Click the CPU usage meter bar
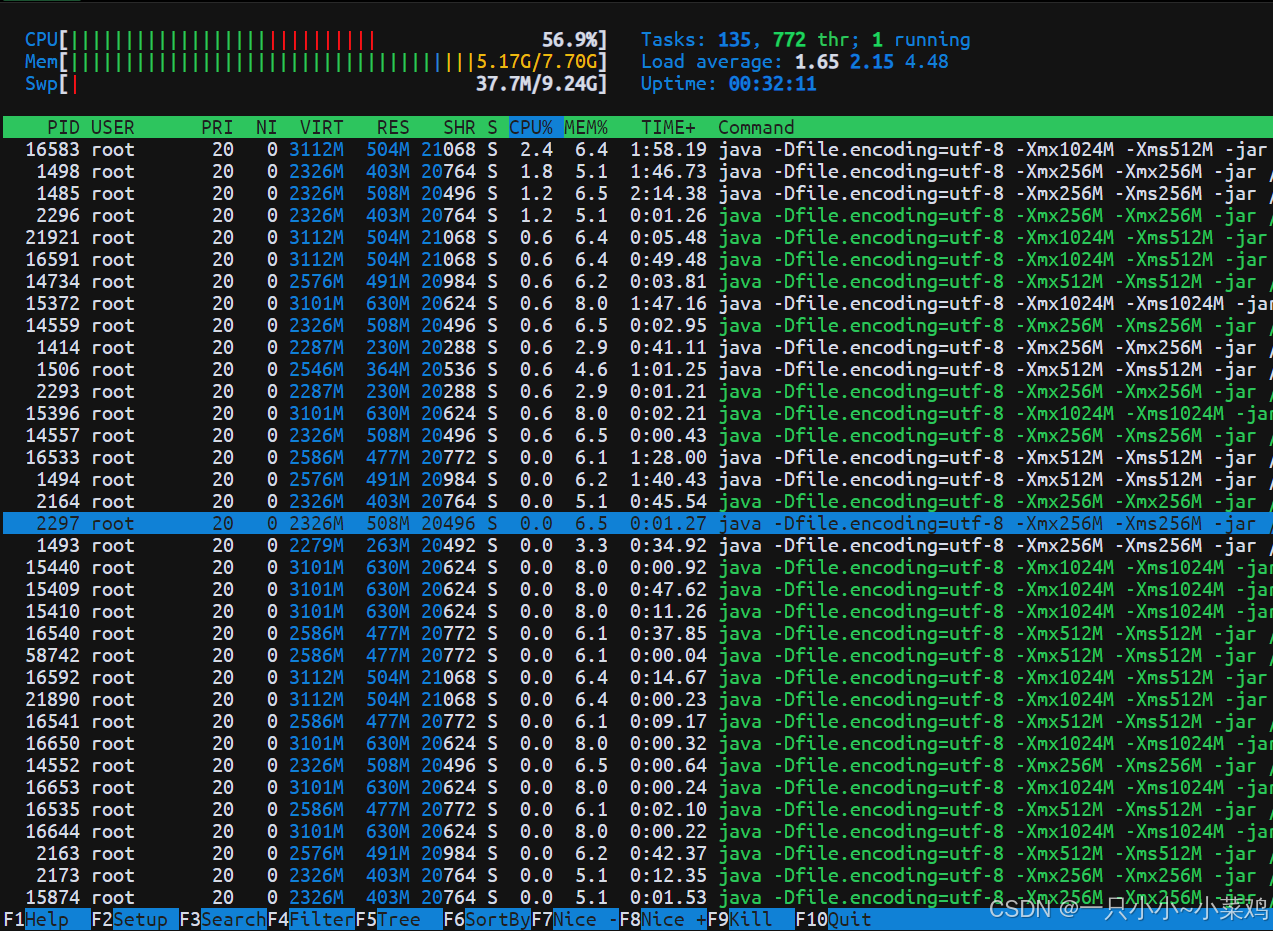Screen dimensions: 1273x931 [316, 40]
